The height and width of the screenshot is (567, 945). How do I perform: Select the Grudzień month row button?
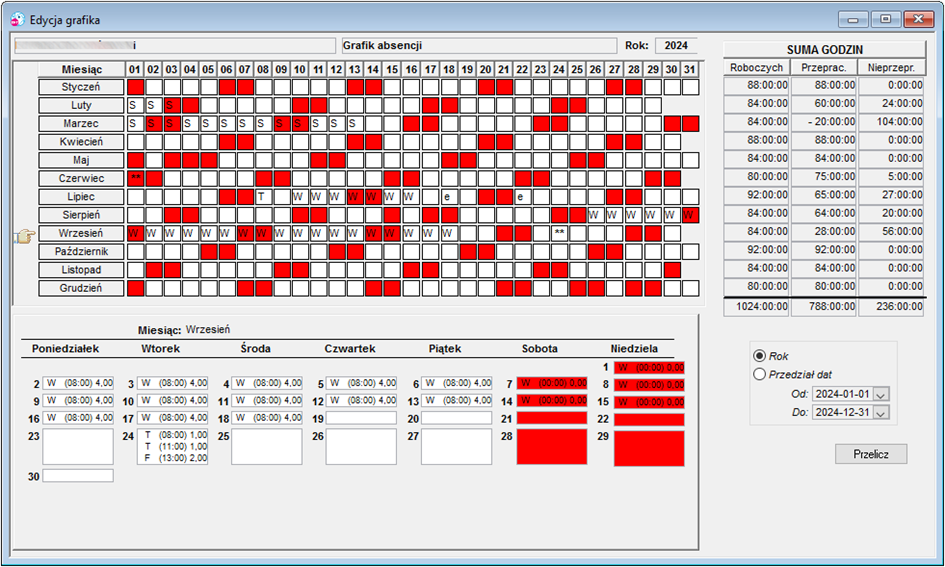click(x=81, y=288)
